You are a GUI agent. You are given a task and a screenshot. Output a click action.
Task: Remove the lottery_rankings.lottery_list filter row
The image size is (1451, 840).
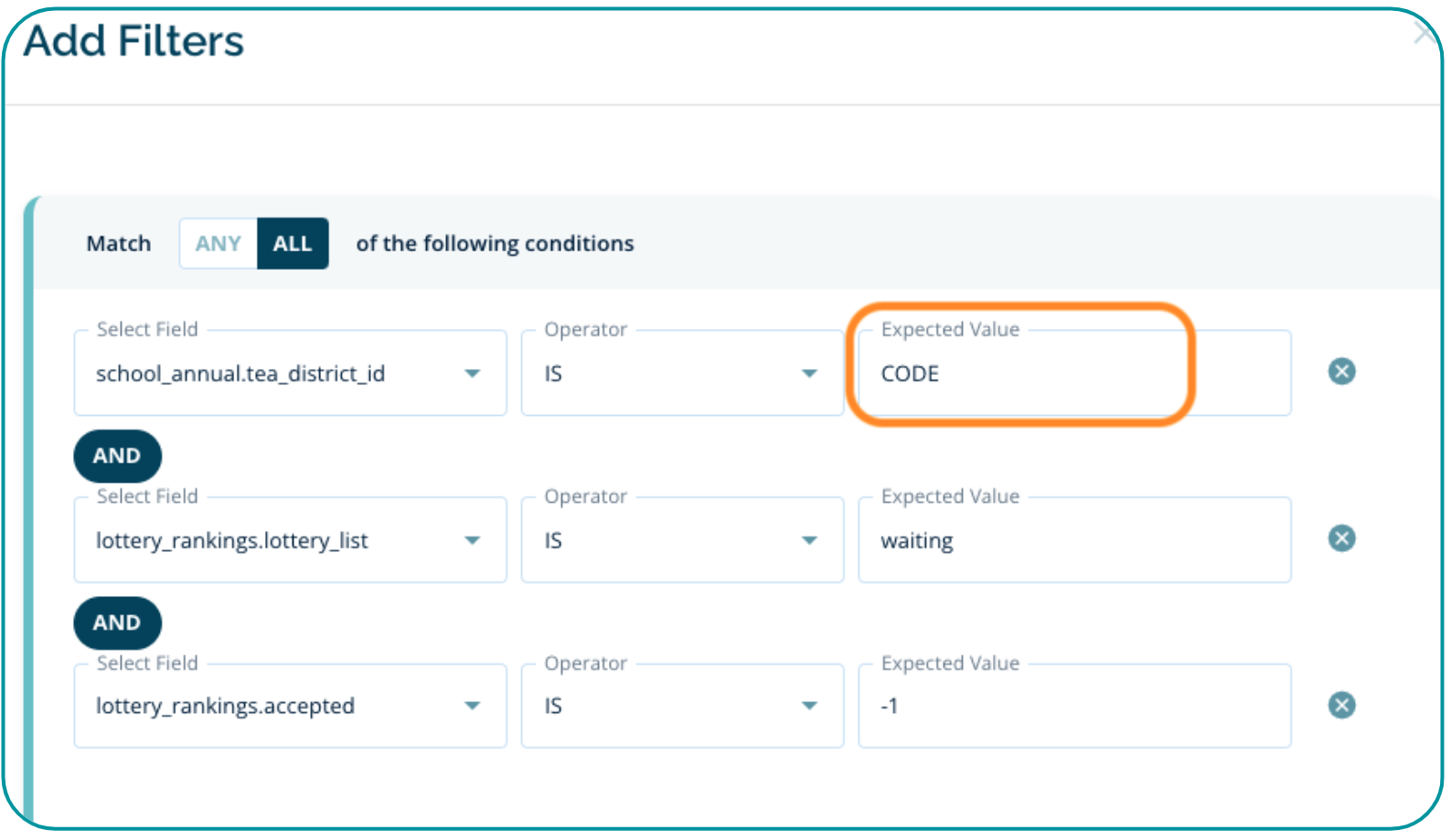[1341, 538]
